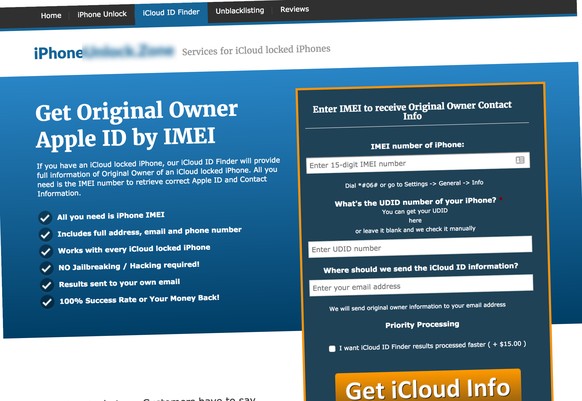
Task: Click the 'IMEI number of iPhone:' label
Action: [418, 145]
